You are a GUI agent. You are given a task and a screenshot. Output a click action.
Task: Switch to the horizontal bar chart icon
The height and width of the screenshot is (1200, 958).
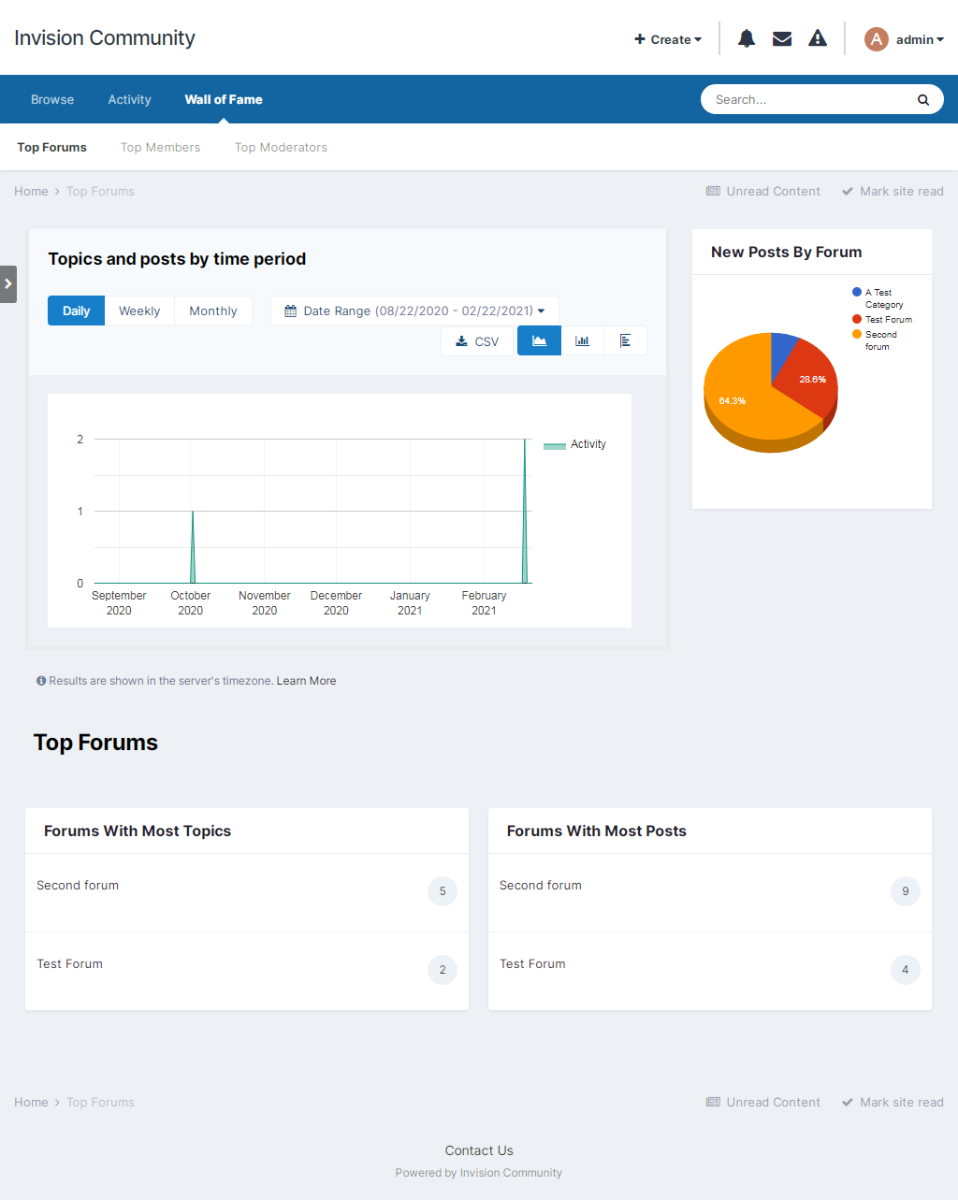coord(625,341)
